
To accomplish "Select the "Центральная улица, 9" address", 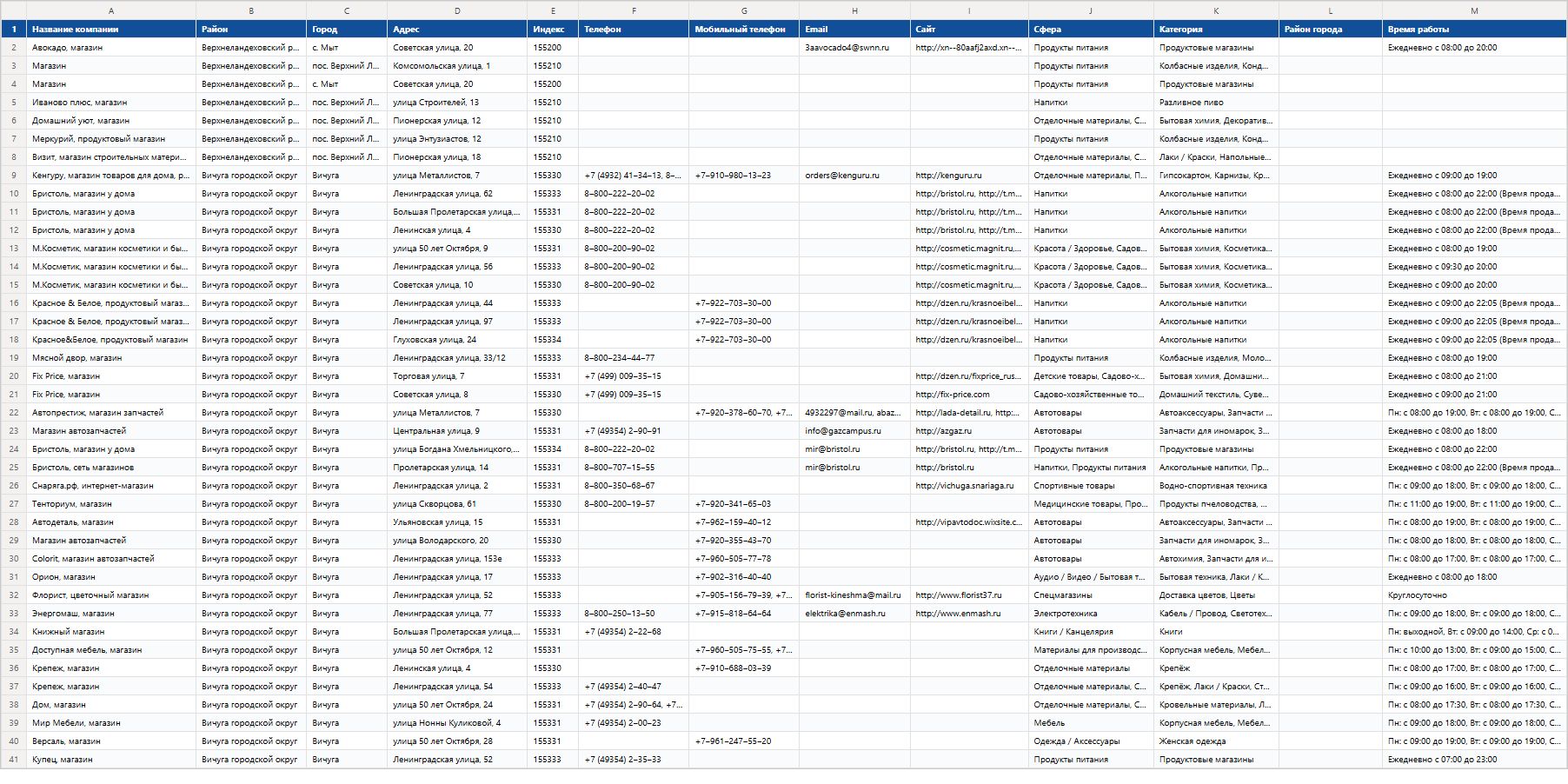I will (457, 431).
